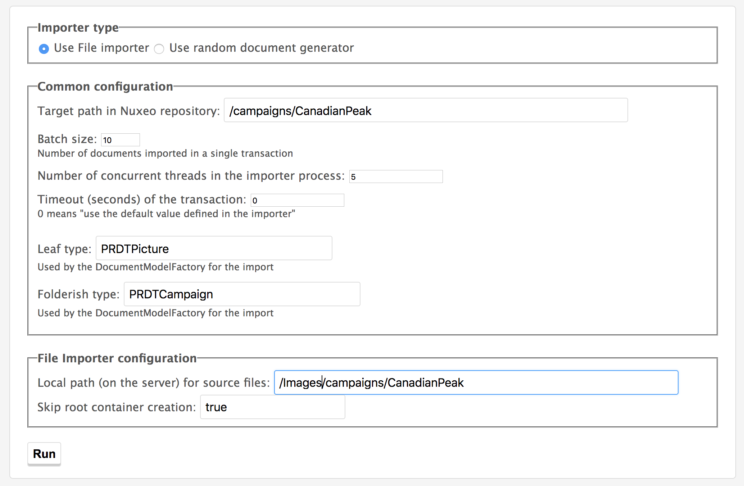The width and height of the screenshot is (744, 486).
Task: Select the Use File importer radio button
Action: pos(44,49)
